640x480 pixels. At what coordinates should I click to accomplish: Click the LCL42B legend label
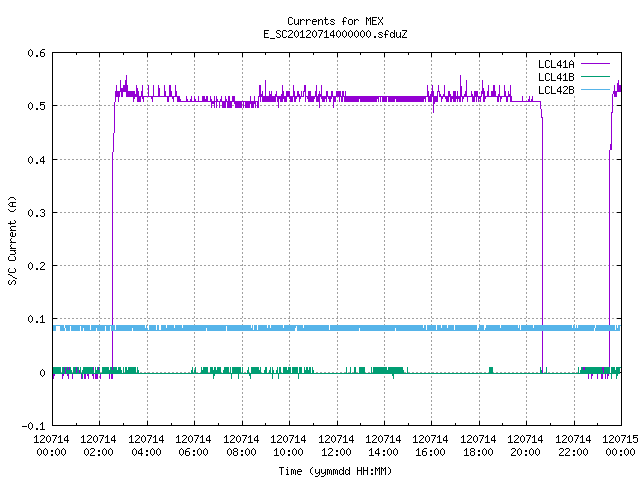pyautogui.click(x=556, y=90)
